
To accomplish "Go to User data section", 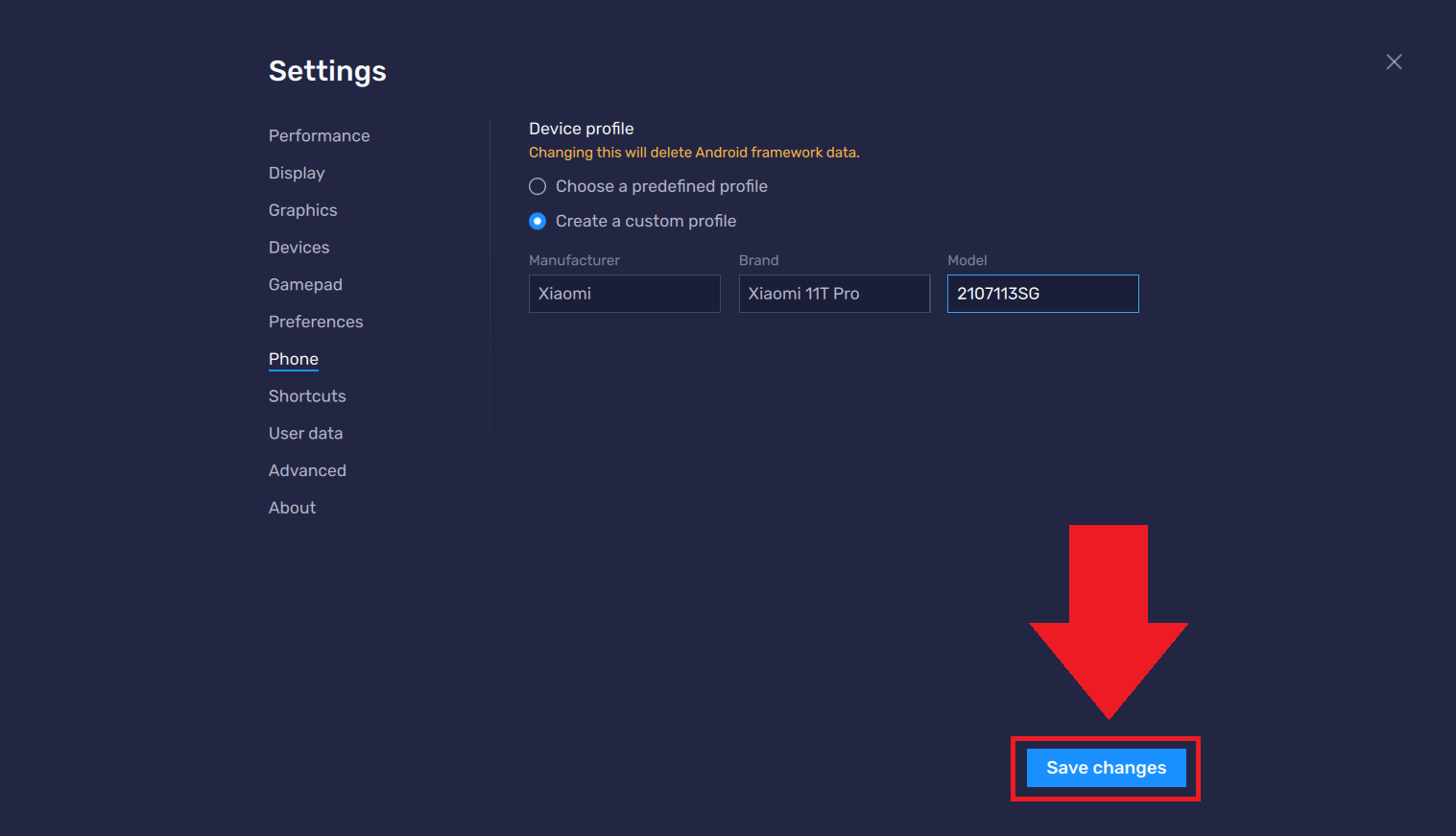I will [305, 434].
